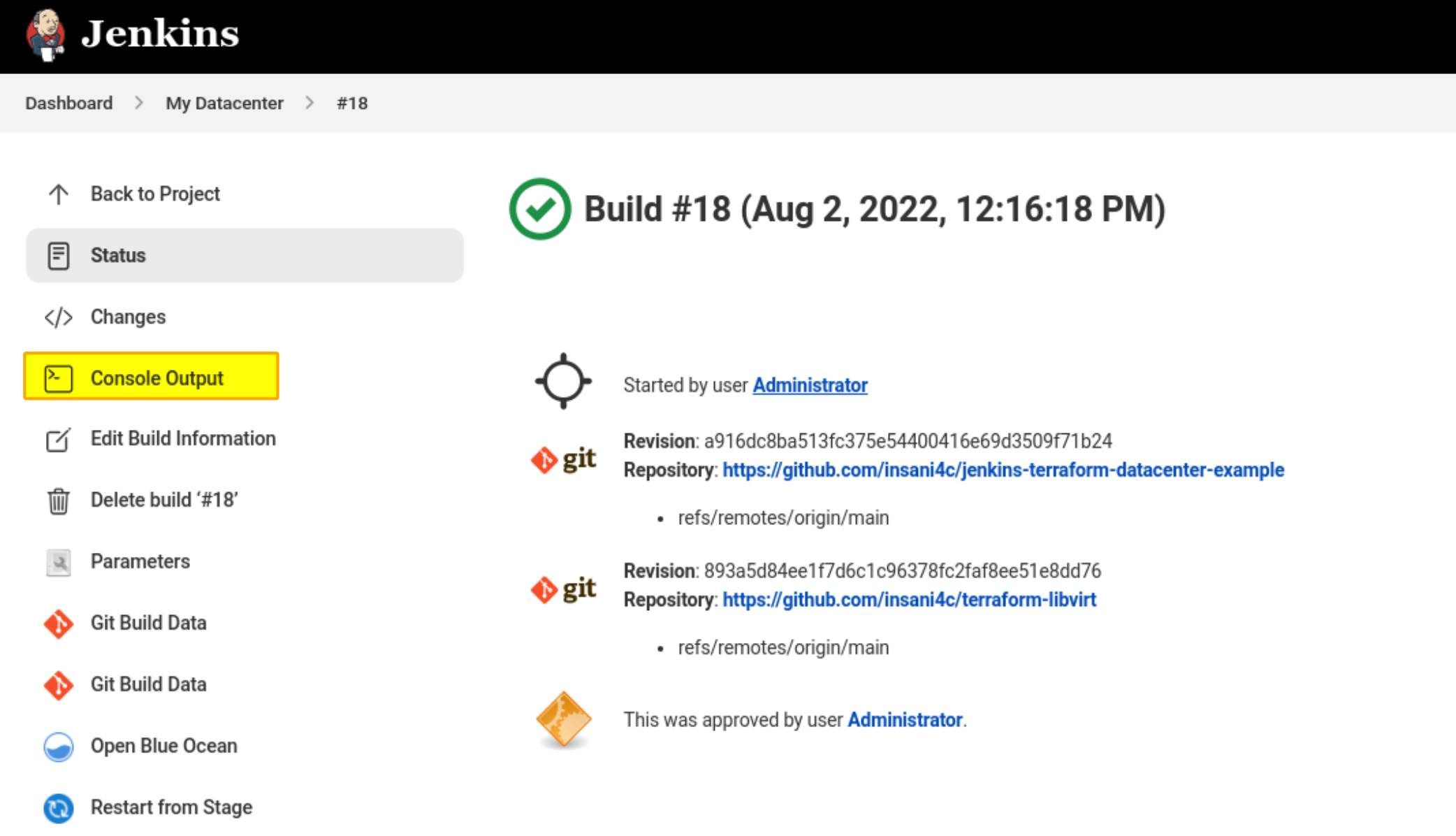This screenshot has height=836, width=1456.
Task: Click the Restart from Stage circular icon
Action: tap(59, 808)
